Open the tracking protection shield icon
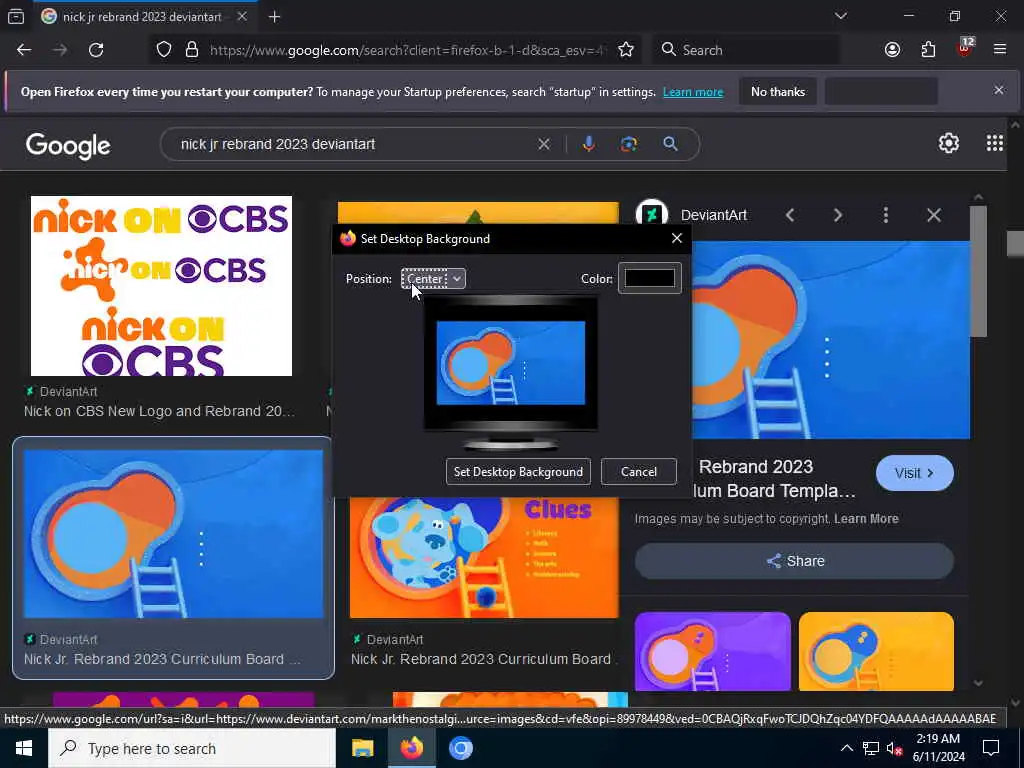1024x768 pixels. 164,50
